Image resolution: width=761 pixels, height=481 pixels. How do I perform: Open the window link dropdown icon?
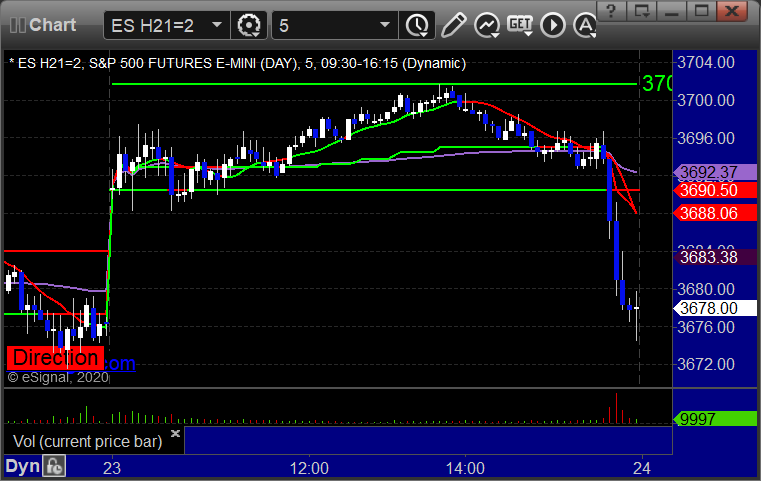coord(642,11)
